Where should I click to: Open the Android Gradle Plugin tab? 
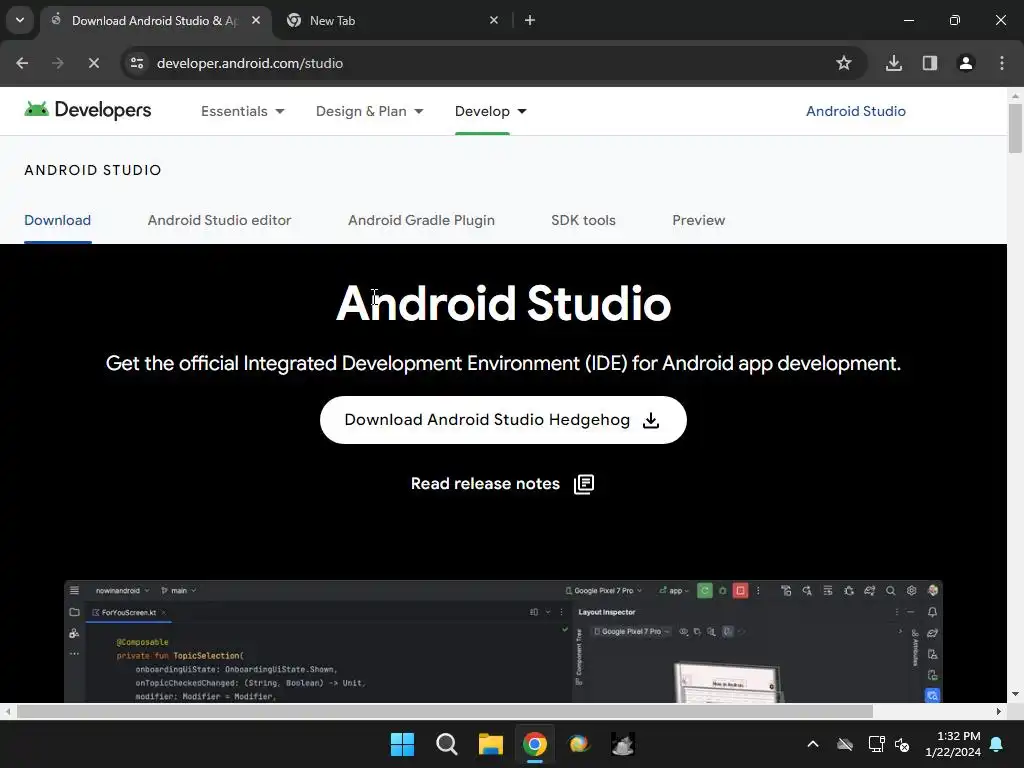[x=421, y=220]
